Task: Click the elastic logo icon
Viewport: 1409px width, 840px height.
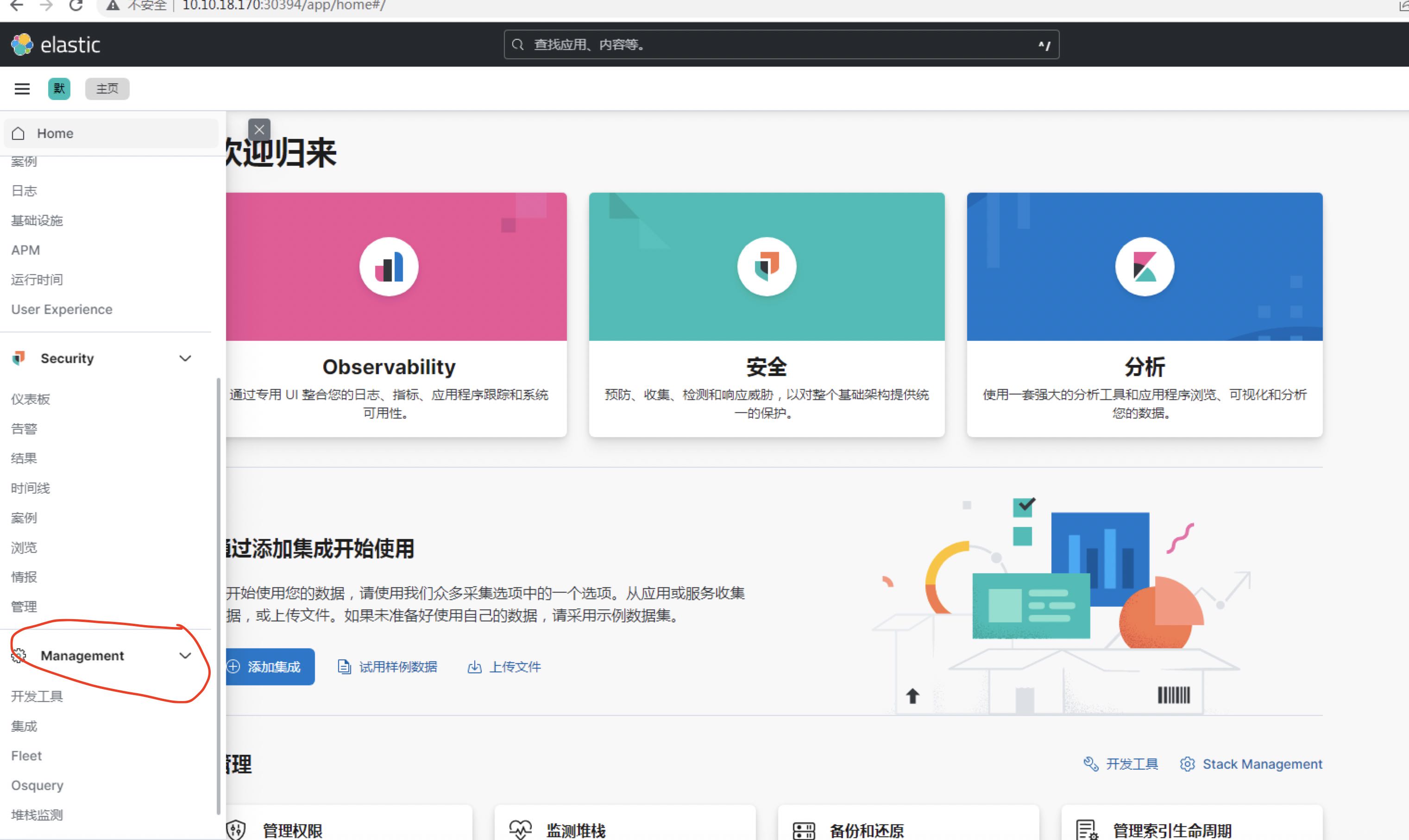Action: point(21,44)
